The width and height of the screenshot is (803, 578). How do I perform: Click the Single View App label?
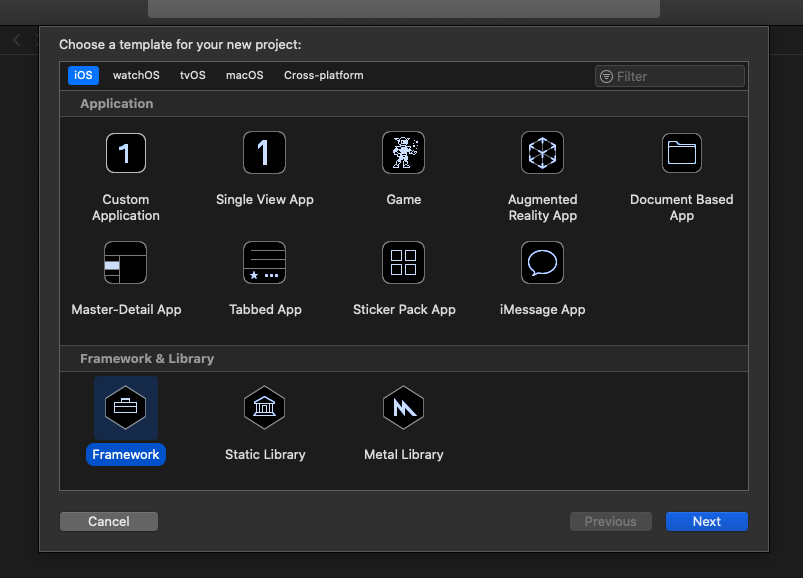[x=264, y=200]
